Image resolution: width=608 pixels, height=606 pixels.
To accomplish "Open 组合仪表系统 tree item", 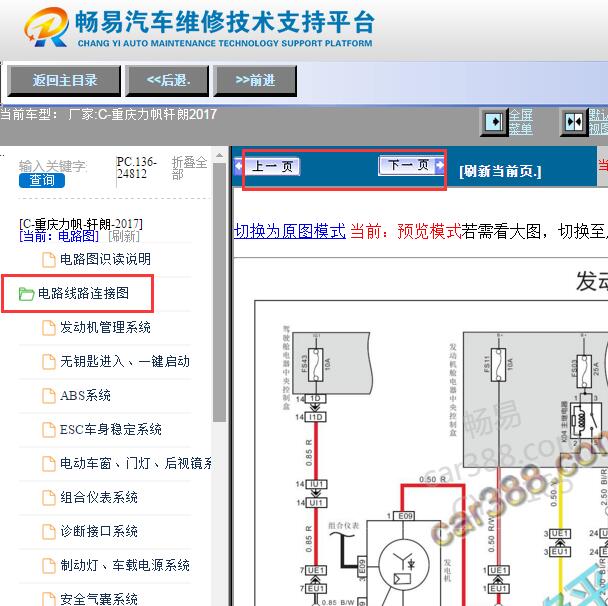I will [x=99, y=497].
